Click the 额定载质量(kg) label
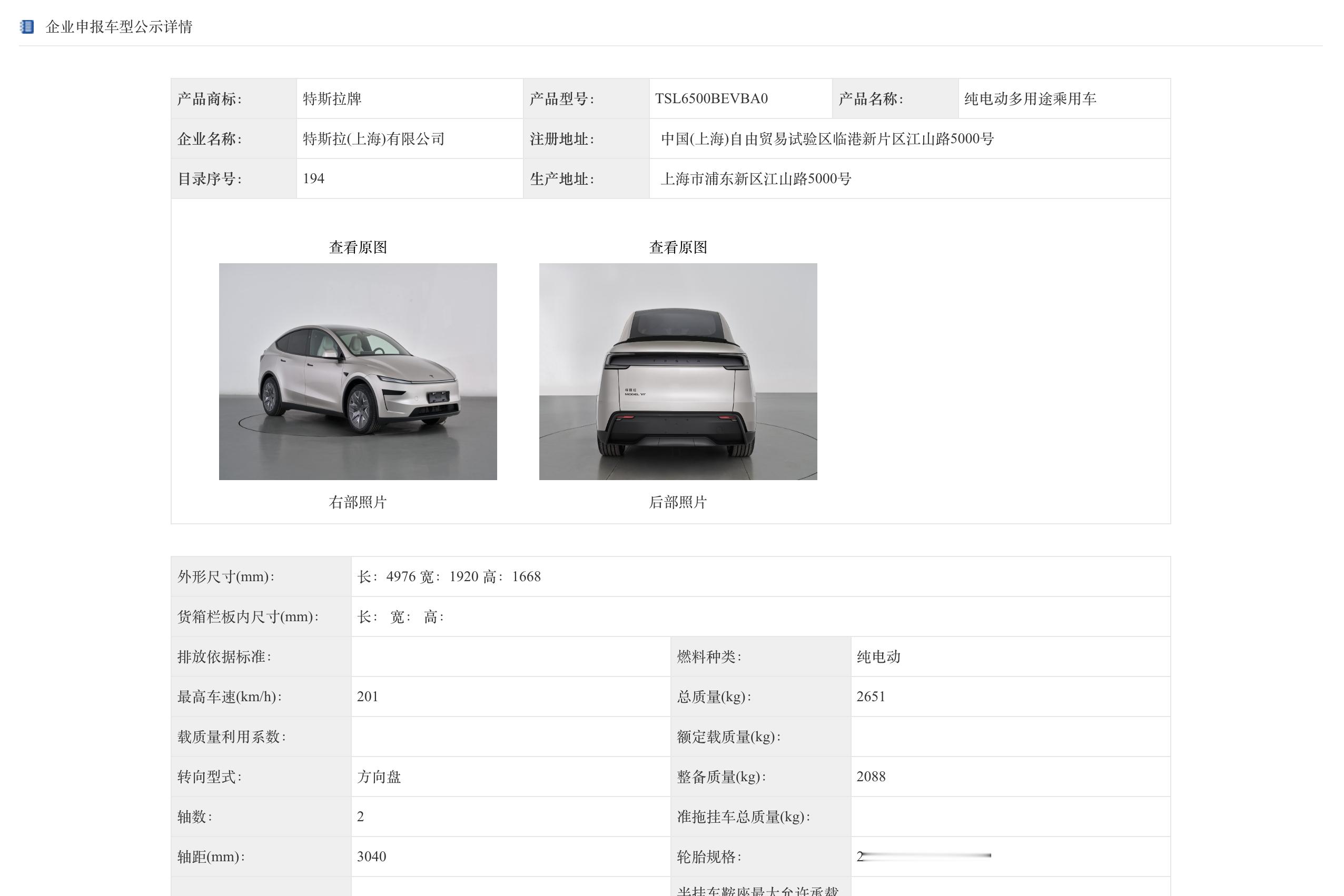The image size is (1344, 896). [x=729, y=736]
